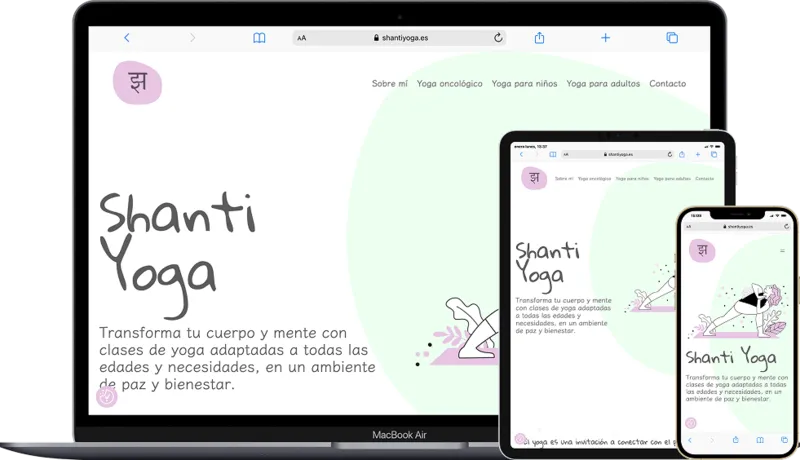800x460 pixels.
Task: Click the pink logo on iPhone page
Action: pos(702,250)
